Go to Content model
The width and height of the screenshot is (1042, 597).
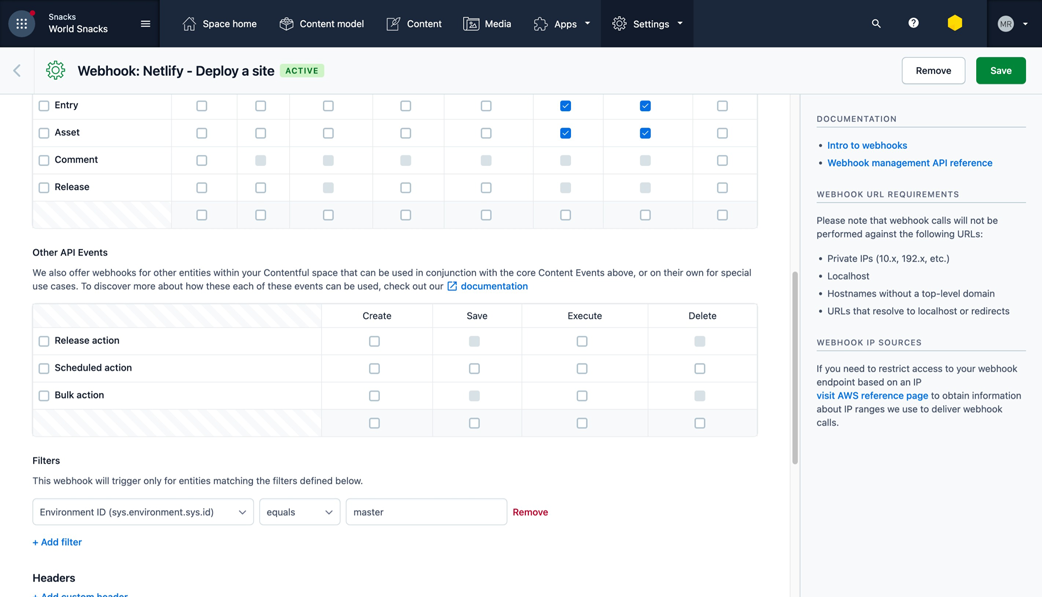point(322,24)
